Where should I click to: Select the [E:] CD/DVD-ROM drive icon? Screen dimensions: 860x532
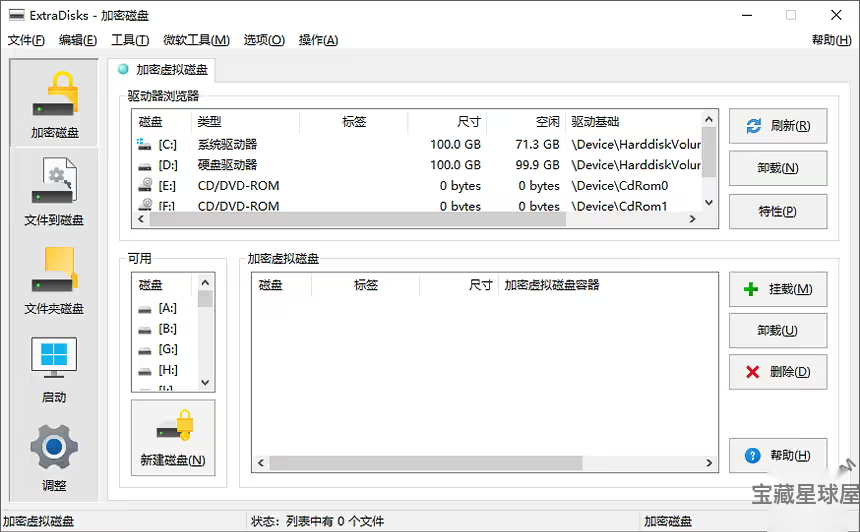point(144,185)
